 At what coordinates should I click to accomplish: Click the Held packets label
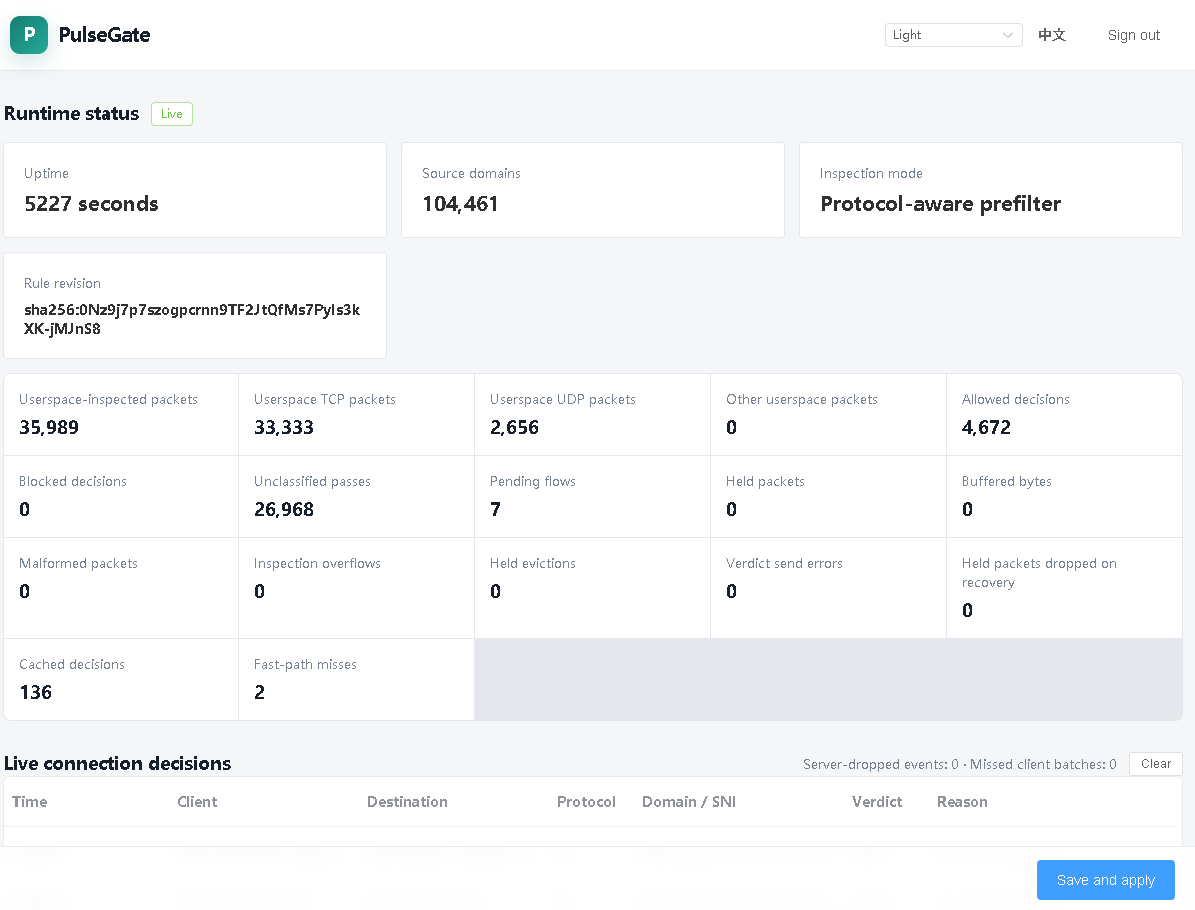point(765,482)
